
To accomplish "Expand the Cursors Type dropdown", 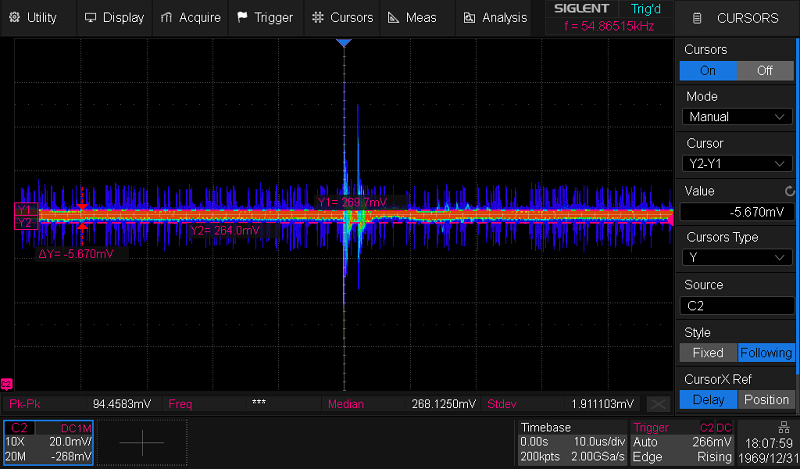I will pyautogui.click(x=737, y=258).
